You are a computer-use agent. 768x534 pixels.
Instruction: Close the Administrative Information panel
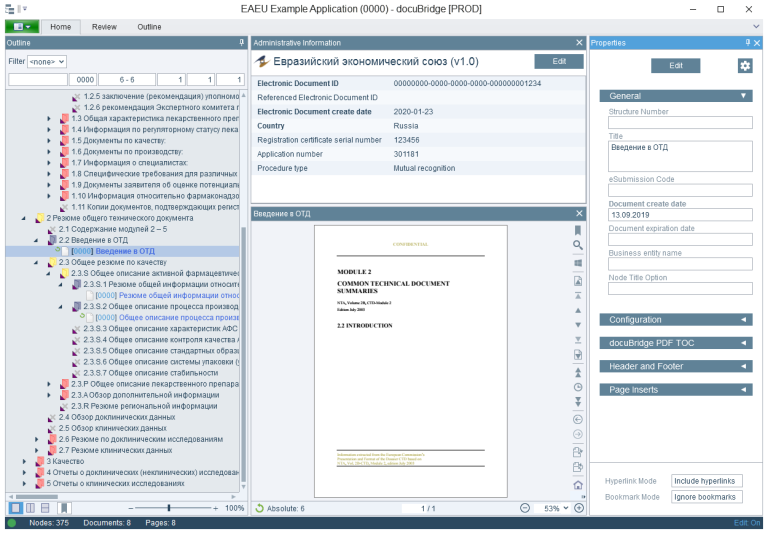click(579, 43)
